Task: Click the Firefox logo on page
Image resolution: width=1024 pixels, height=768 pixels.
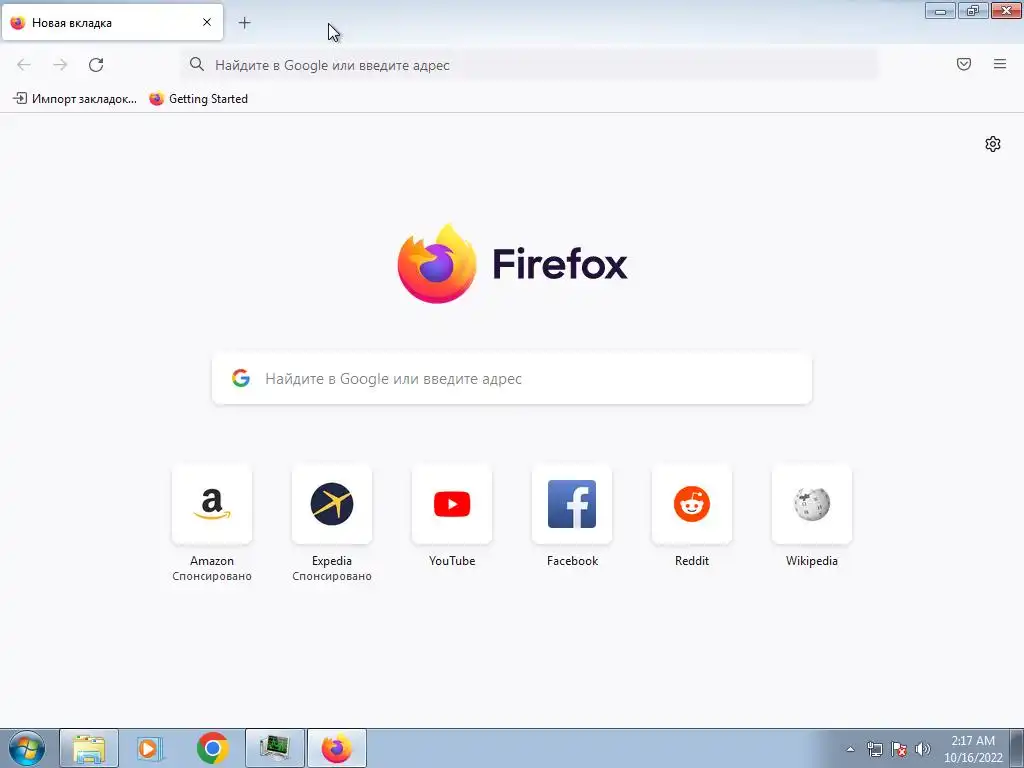Action: pos(513,264)
